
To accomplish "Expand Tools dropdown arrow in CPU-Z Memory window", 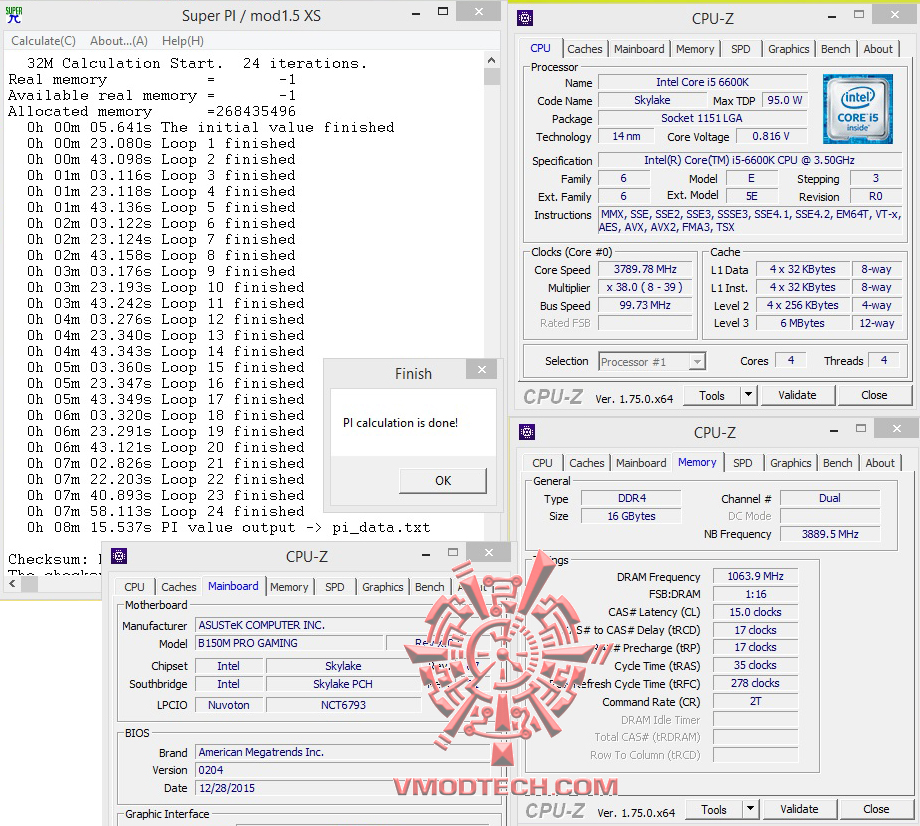I will point(750,810).
